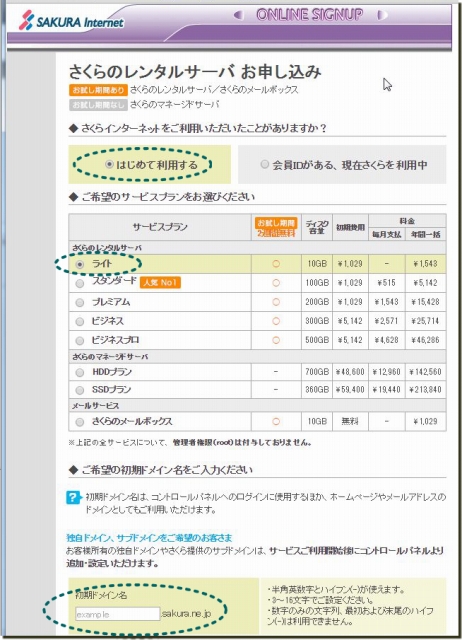Select the ビジネスプロ plan option
This screenshot has height=640, width=462.
(x=80, y=340)
